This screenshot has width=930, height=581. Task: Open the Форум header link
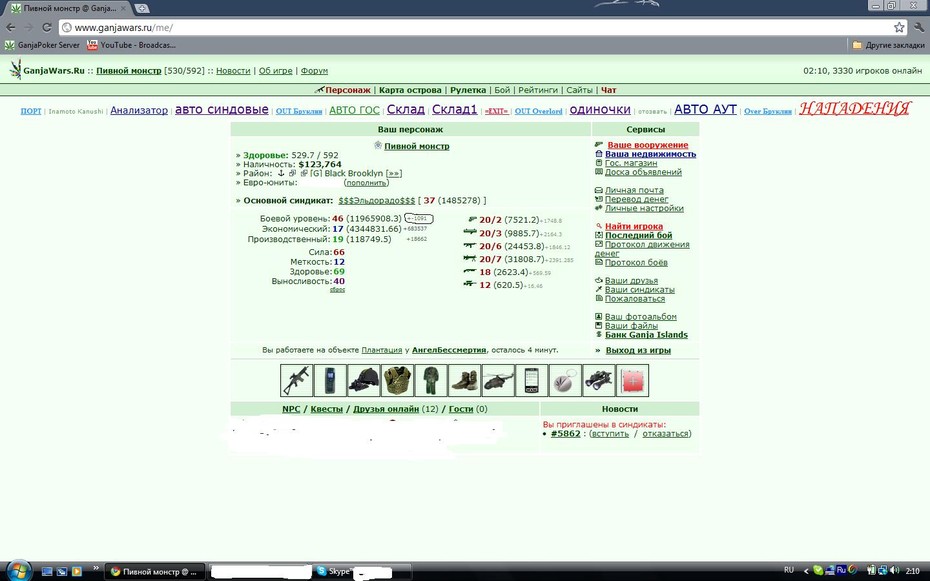click(x=314, y=71)
